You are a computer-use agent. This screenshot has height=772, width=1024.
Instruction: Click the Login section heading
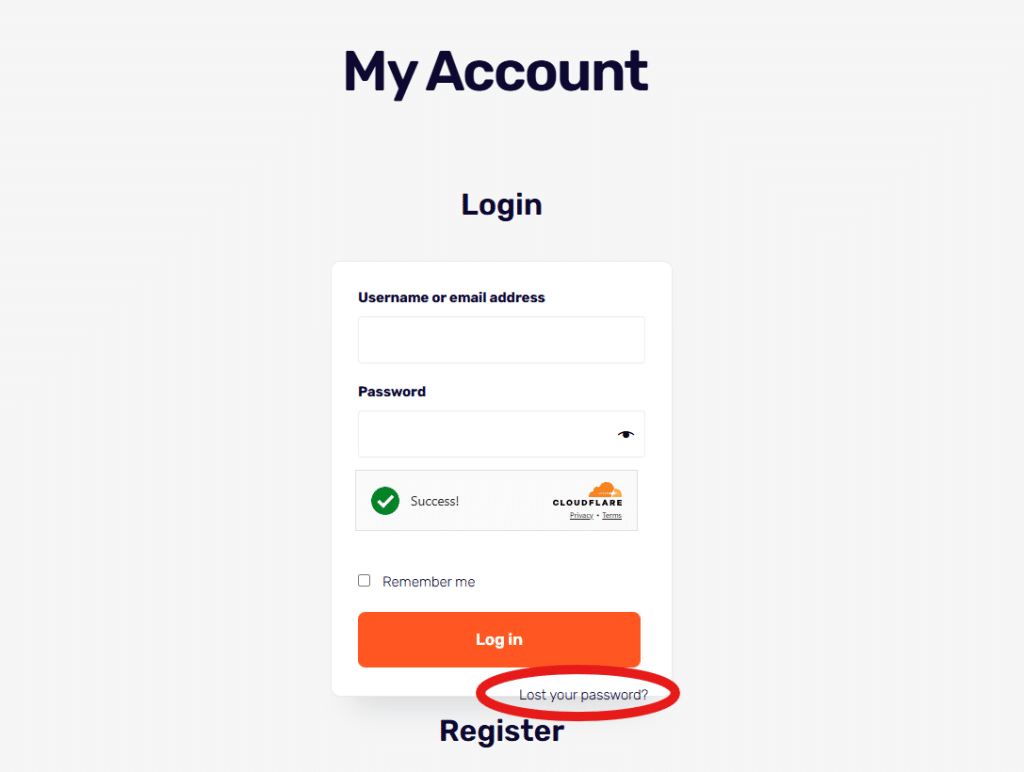point(502,205)
